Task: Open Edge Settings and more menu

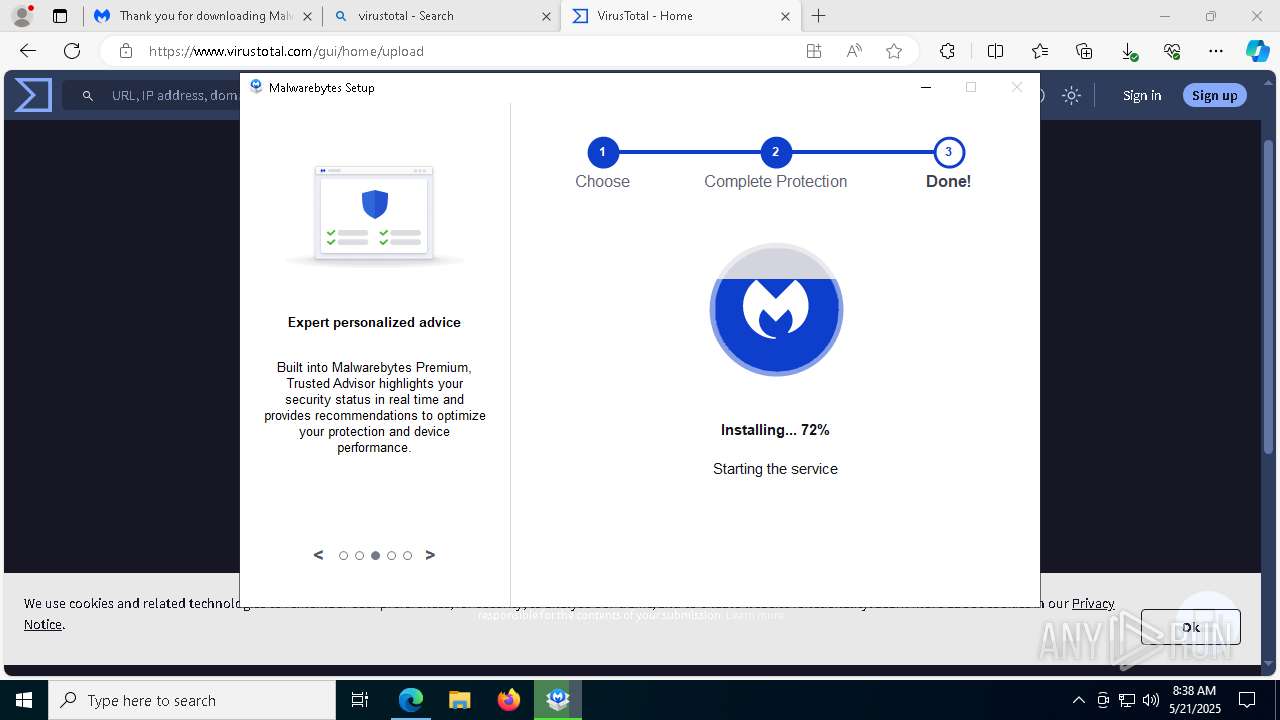Action: [1216, 51]
